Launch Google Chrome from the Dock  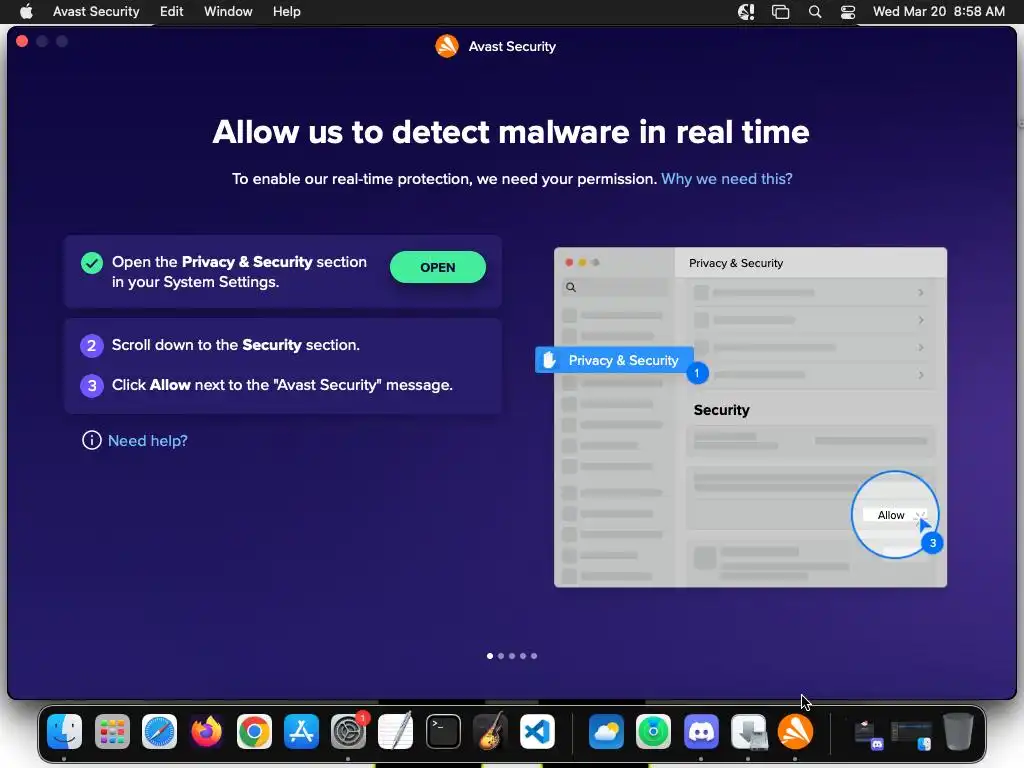pyautogui.click(x=254, y=731)
